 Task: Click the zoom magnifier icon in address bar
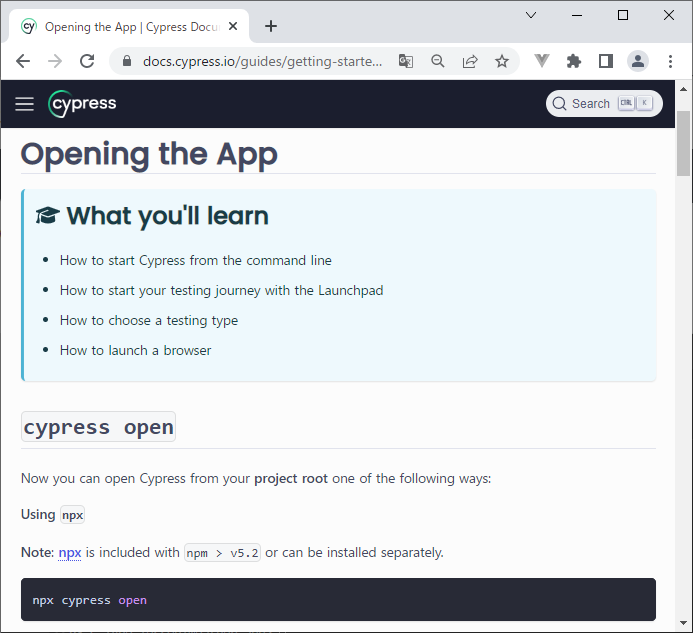point(438,61)
